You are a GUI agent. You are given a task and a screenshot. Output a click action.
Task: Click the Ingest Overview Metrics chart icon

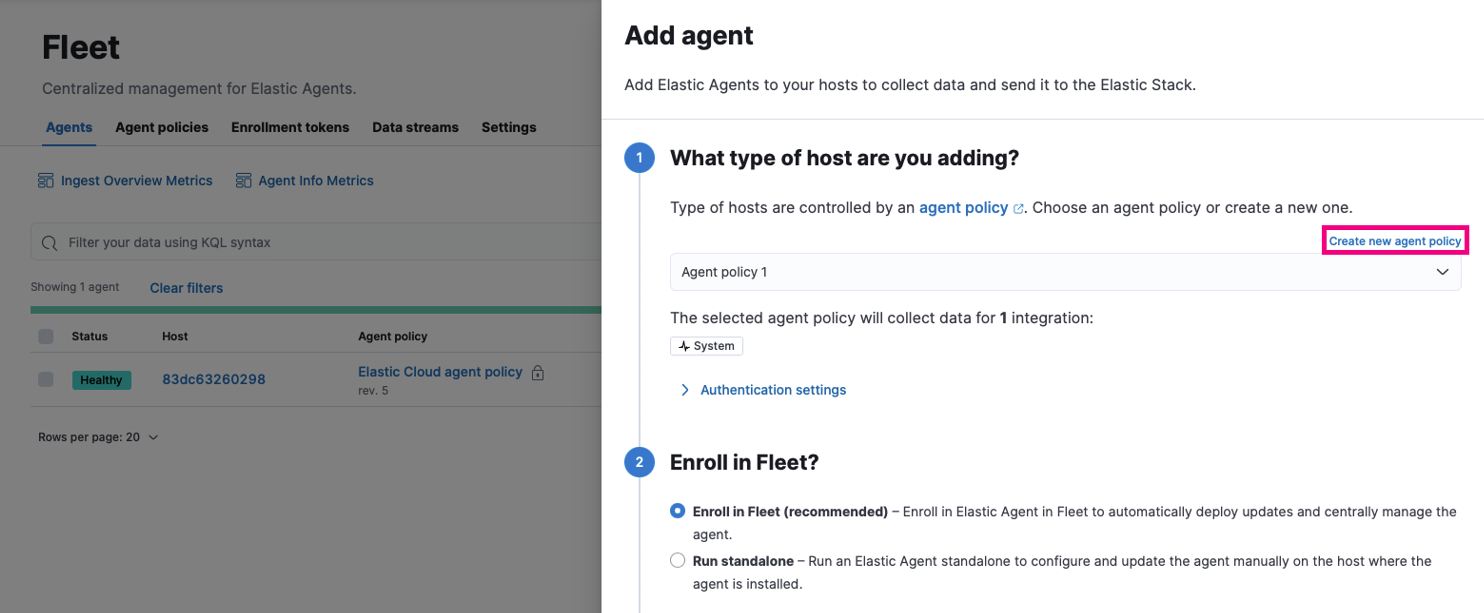[46, 180]
